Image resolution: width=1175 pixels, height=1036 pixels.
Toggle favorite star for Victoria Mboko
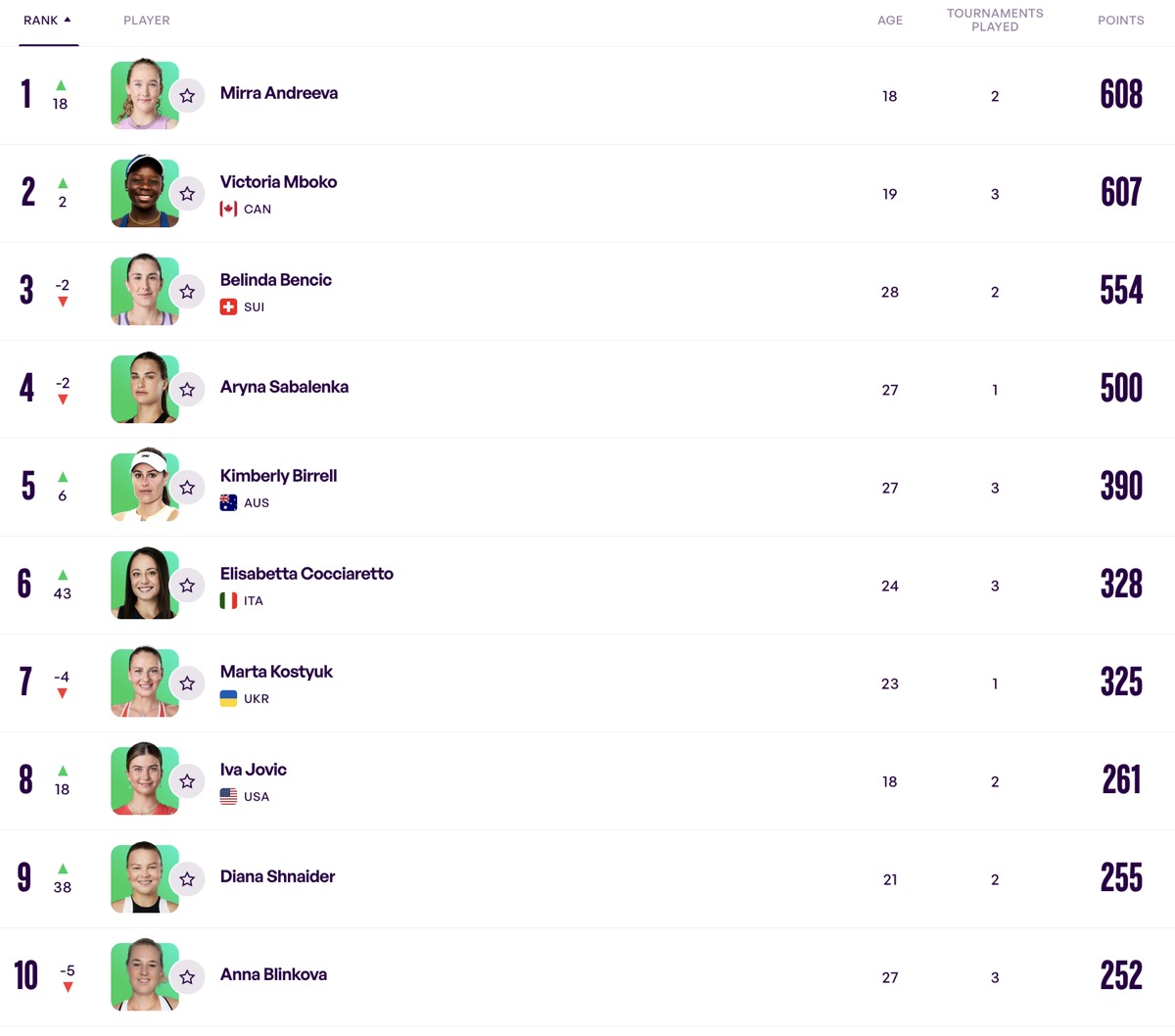click(x=187, y=194)
